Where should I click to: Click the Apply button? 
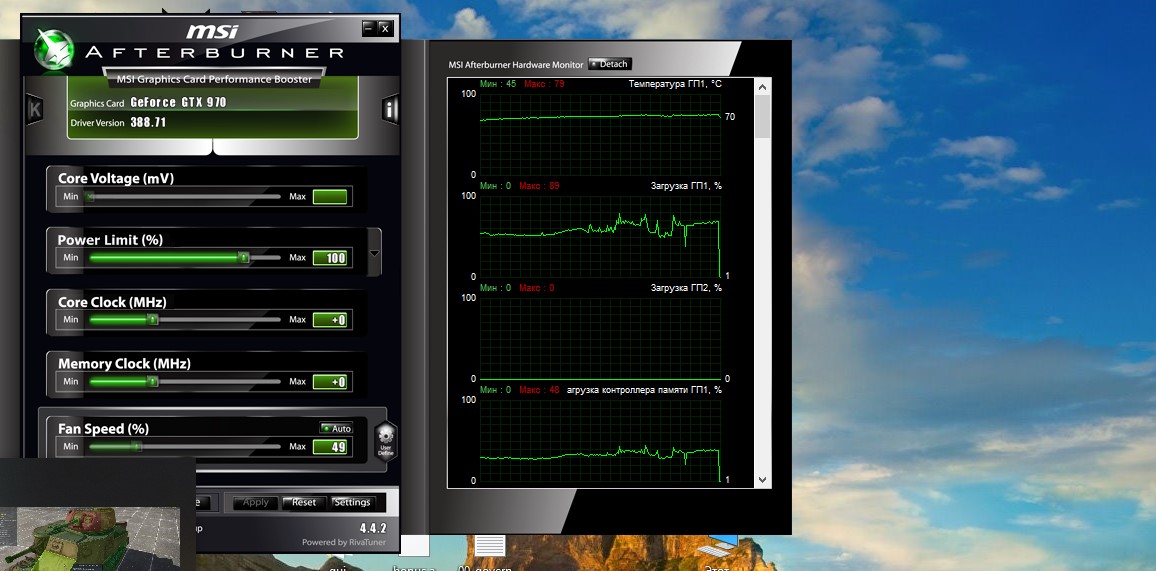256,502
